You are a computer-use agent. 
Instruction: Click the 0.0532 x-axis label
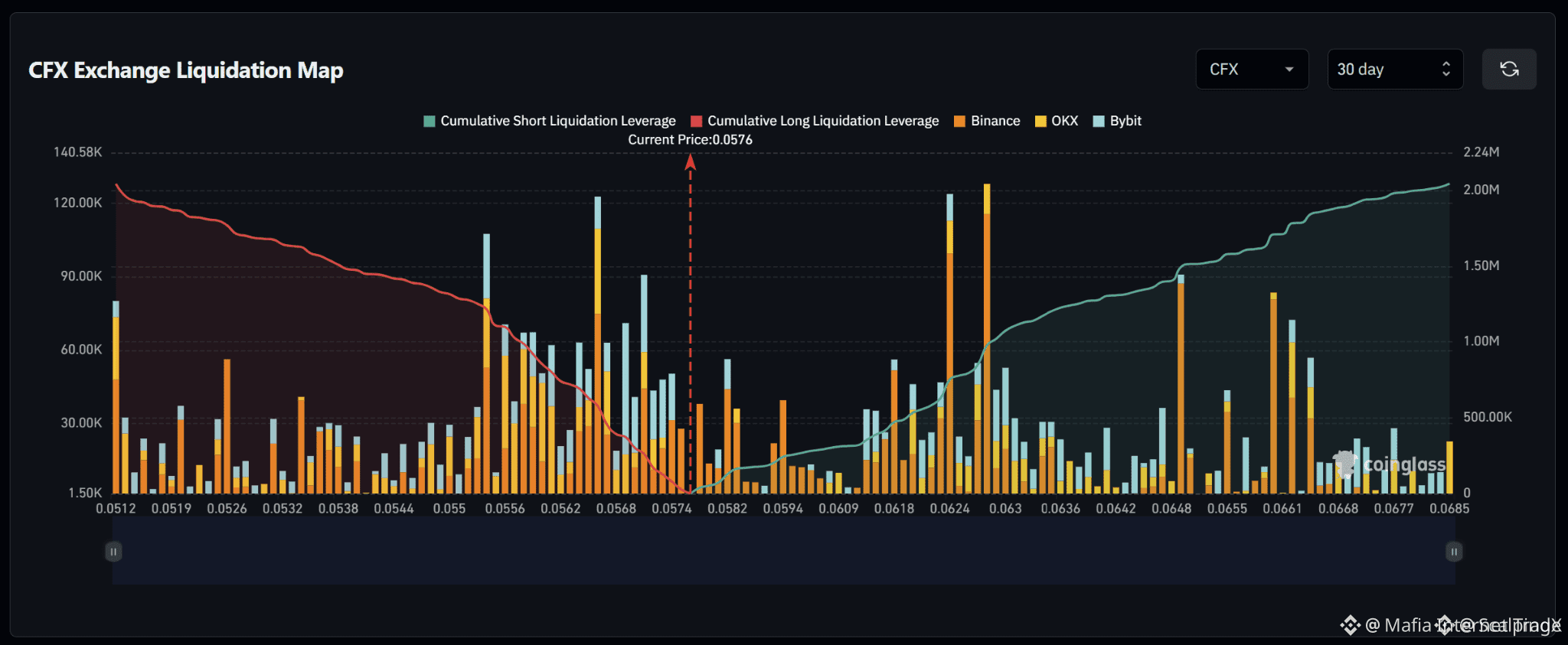pos(283,509)
